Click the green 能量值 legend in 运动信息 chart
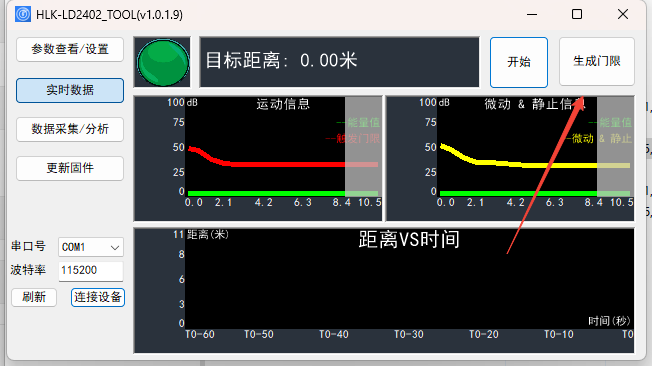The width and height of the screenshot is (652, 366). 358,123
